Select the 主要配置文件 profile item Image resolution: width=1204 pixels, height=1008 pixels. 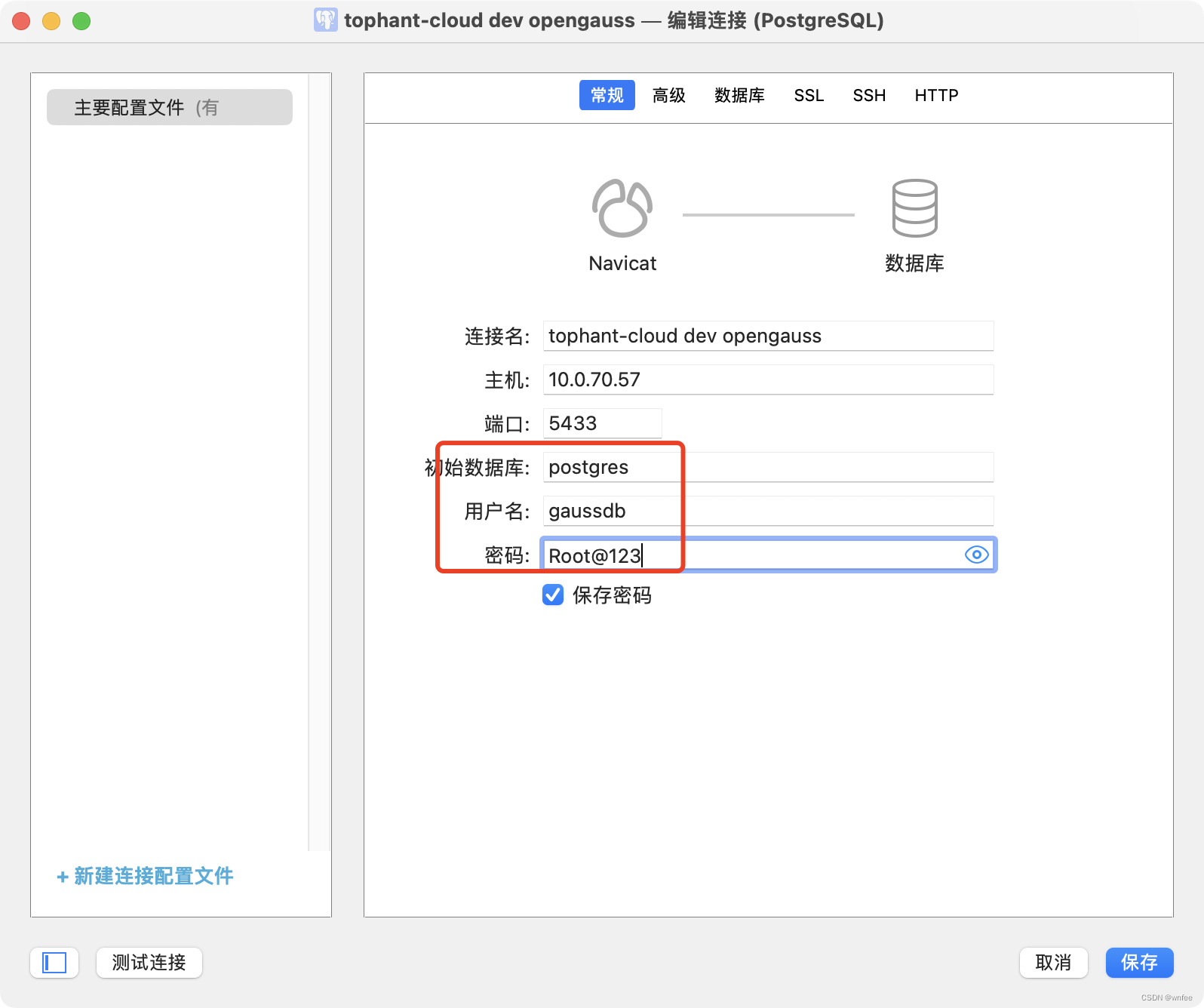170,107
